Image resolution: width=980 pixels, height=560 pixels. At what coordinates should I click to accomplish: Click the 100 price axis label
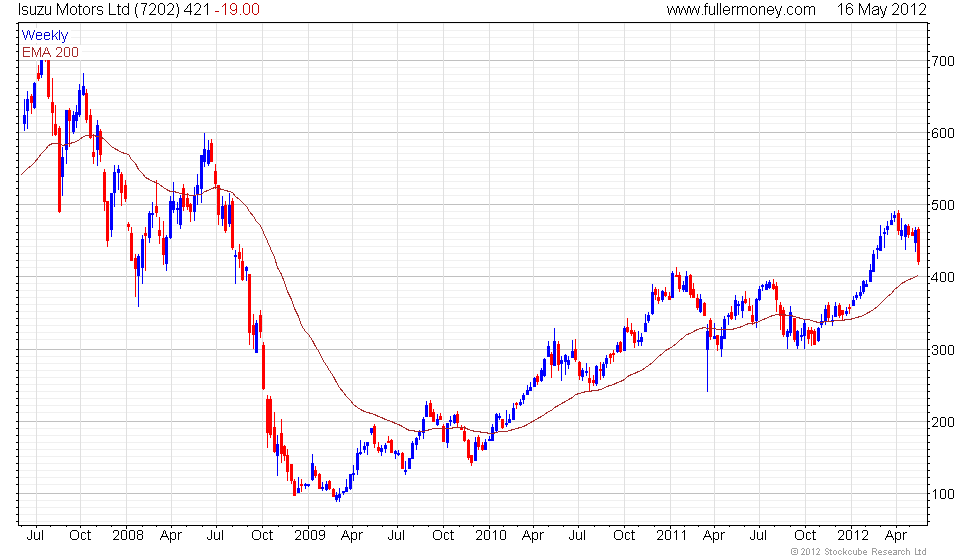pyautogui.click(x=943, y=494)
